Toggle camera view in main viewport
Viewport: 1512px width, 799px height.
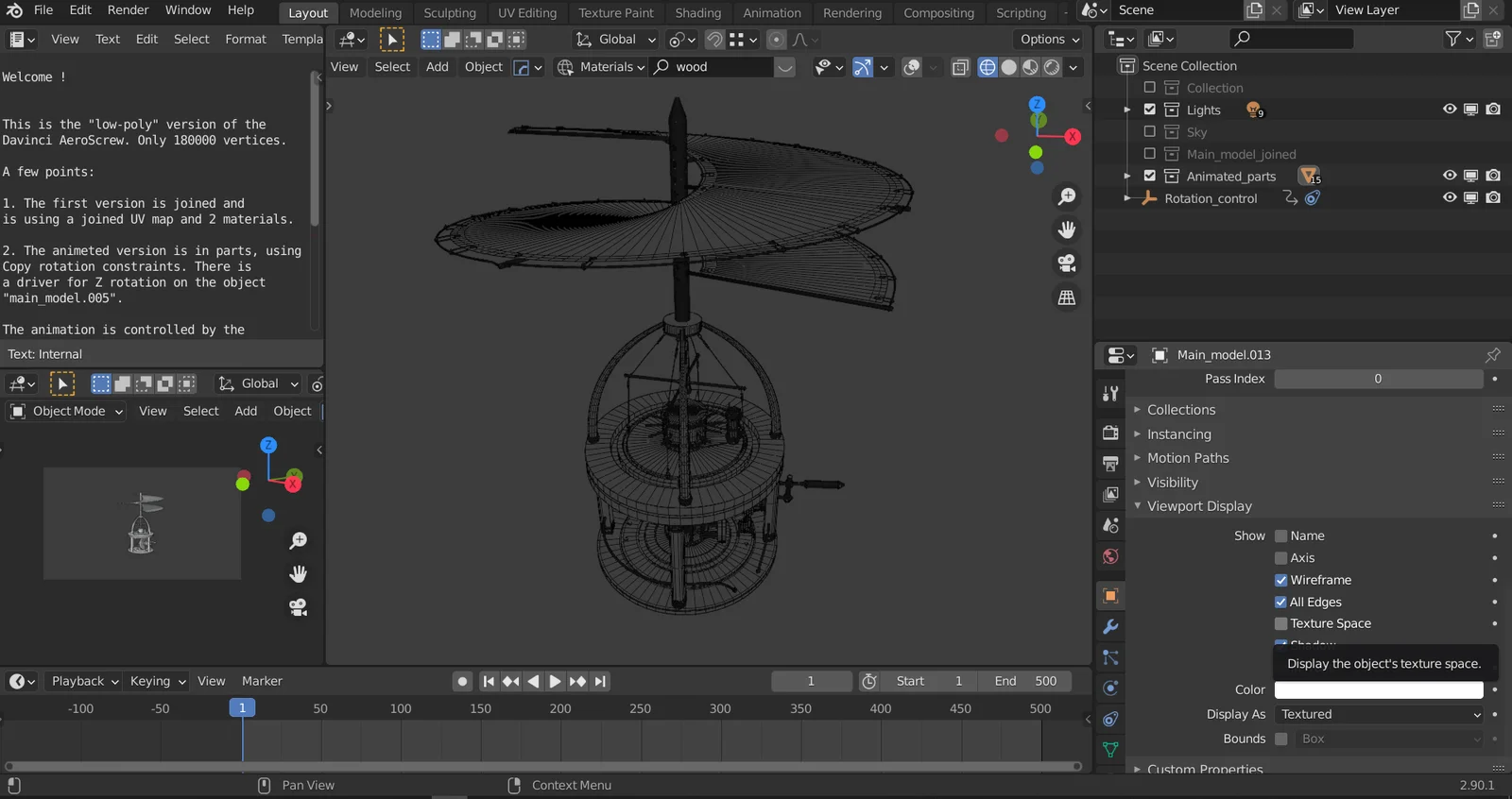[1067, 263]
